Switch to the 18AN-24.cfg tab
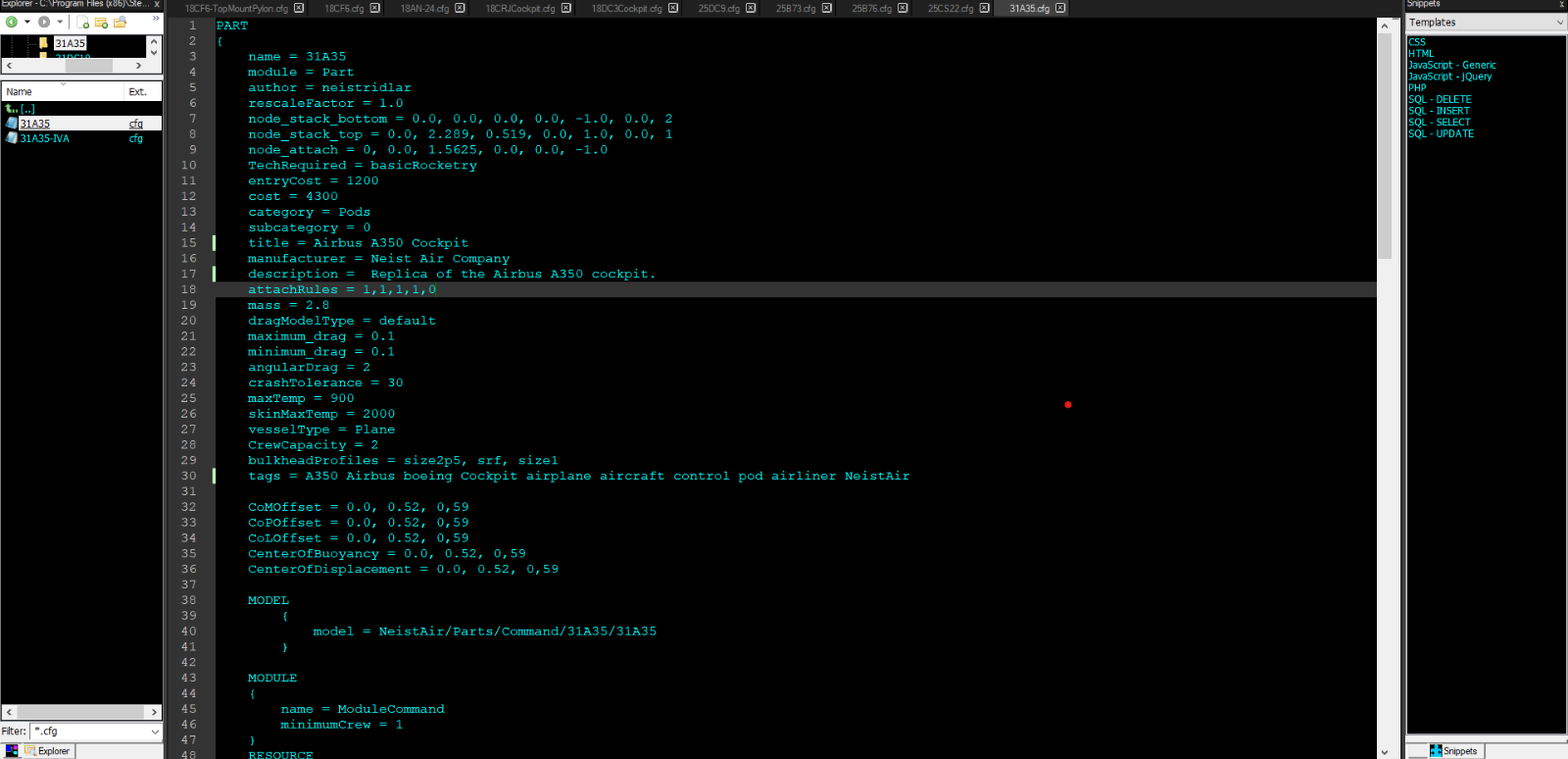This screenshot has width=1568, height=759. 424,9
